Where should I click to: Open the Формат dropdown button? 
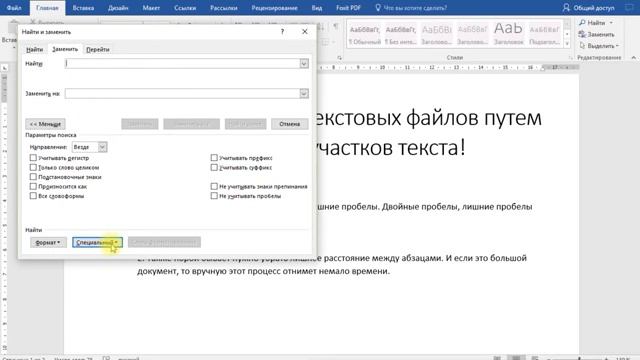[48, 242]
